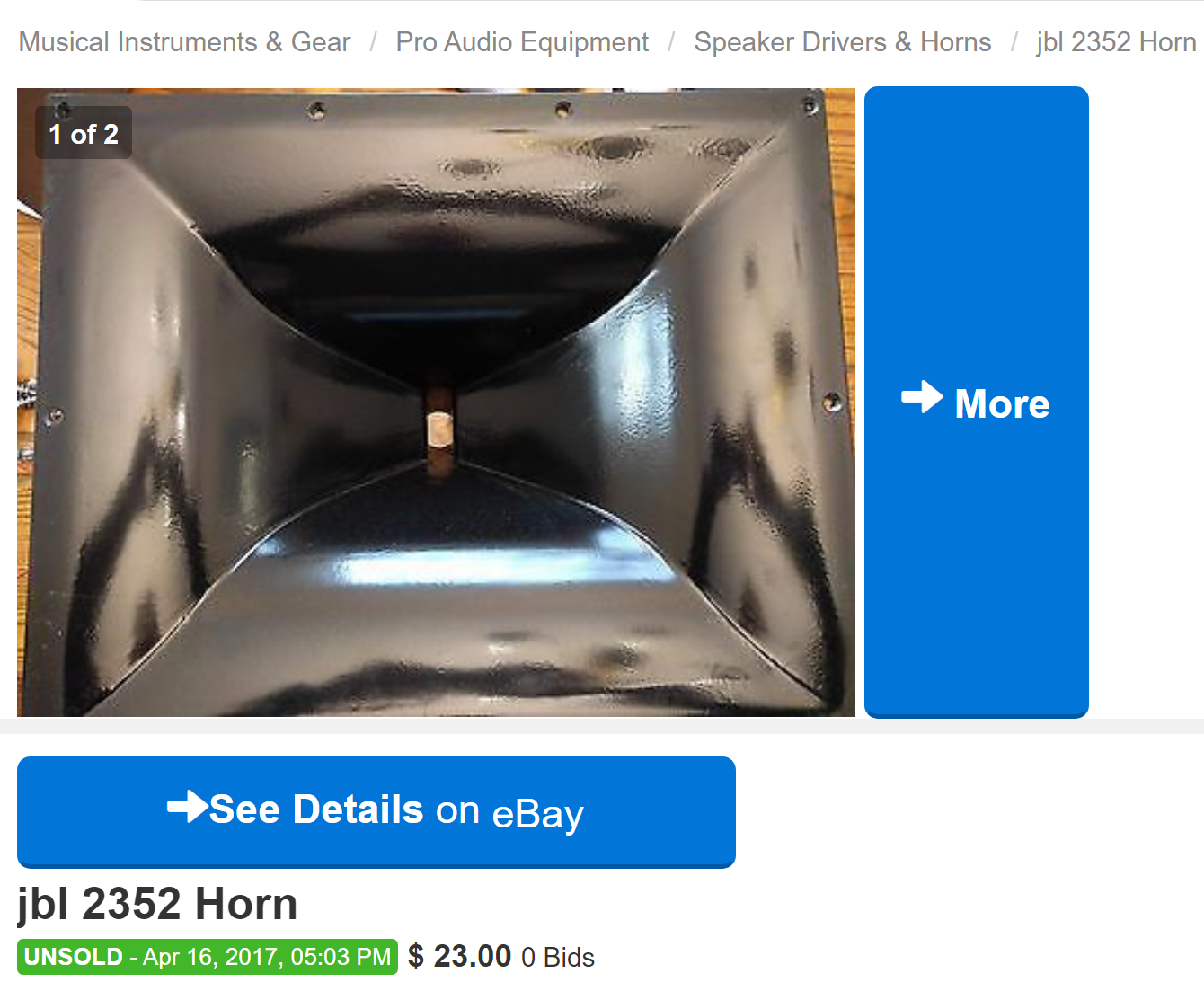
Task: Open the Musical Instruments & Gear breadcrumb
Action: tap(184, 42)
